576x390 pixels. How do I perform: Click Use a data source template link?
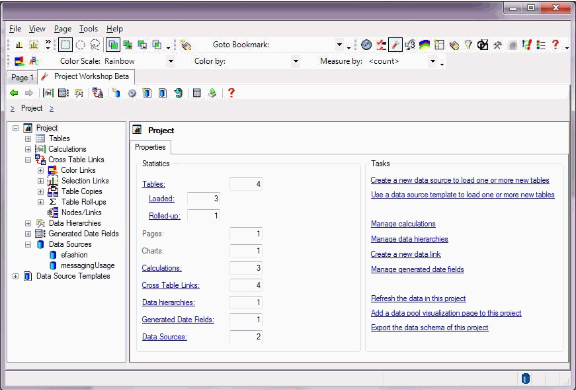point(462,195)
